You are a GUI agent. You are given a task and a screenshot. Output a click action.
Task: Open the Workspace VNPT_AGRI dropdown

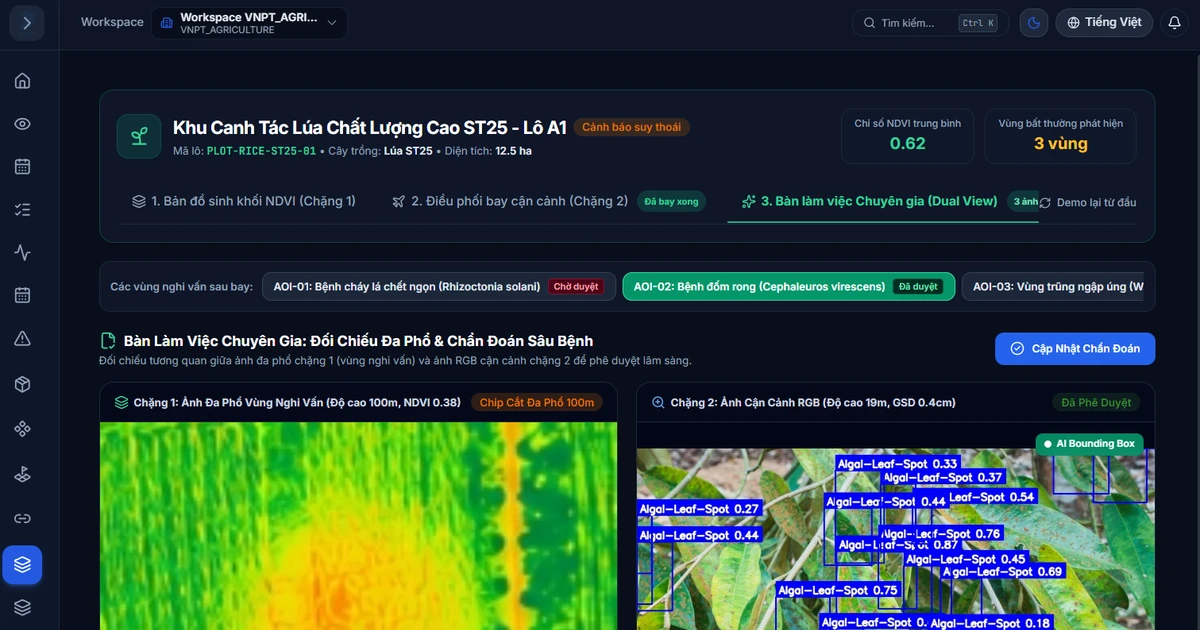[x=250, y=23]
